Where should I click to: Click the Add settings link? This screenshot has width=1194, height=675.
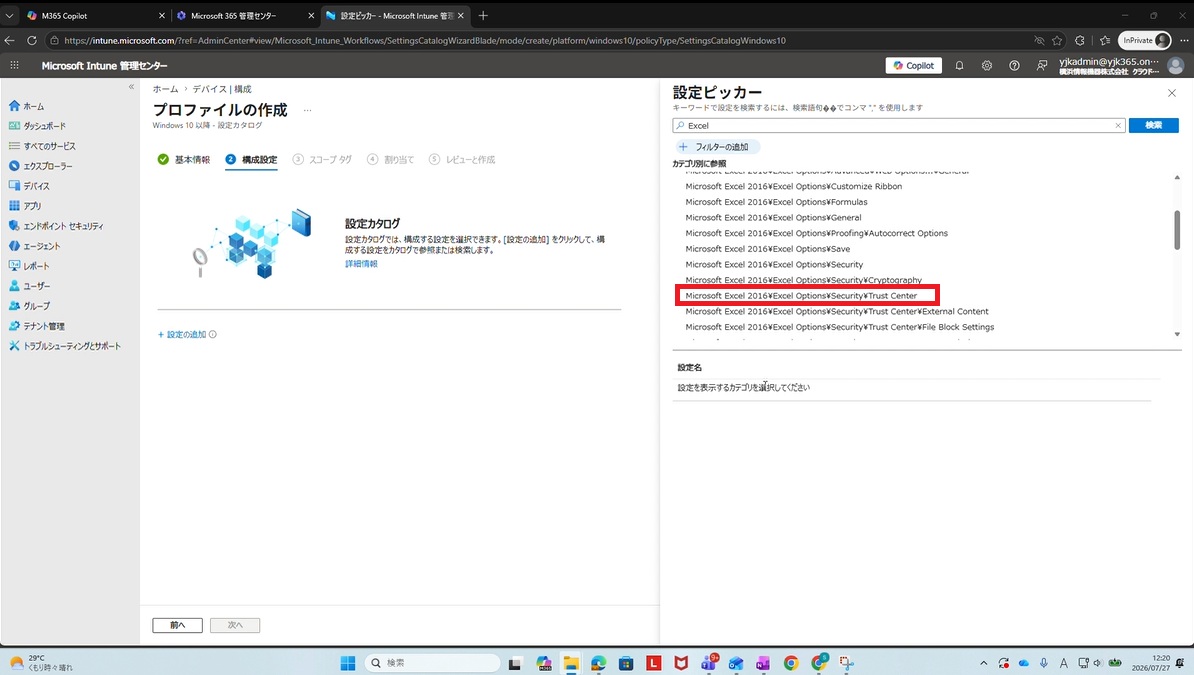pos(182,334)
